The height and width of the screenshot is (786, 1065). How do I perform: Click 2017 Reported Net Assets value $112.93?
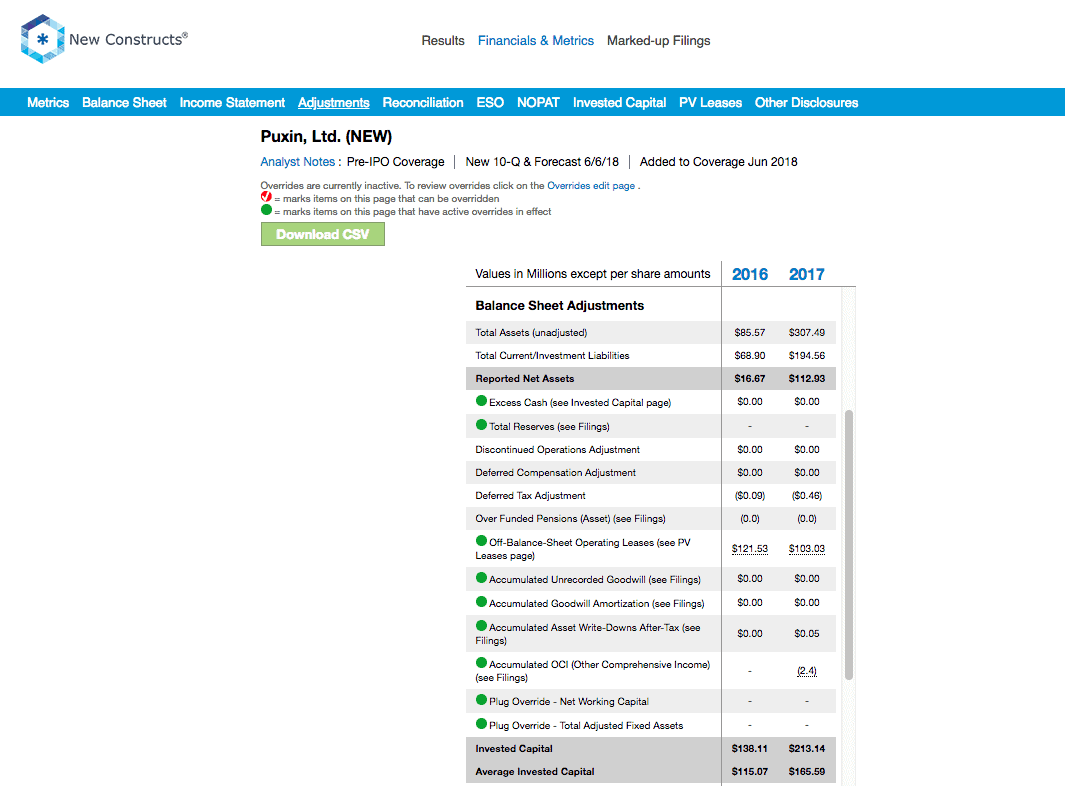[807, 379]
